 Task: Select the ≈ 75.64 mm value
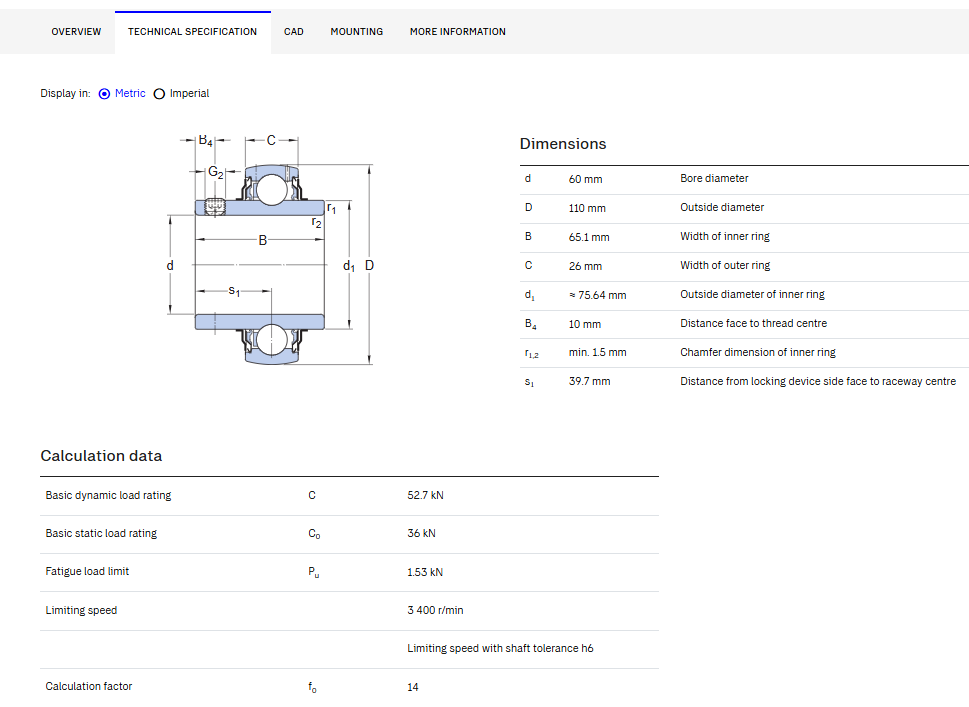(598, 295)
